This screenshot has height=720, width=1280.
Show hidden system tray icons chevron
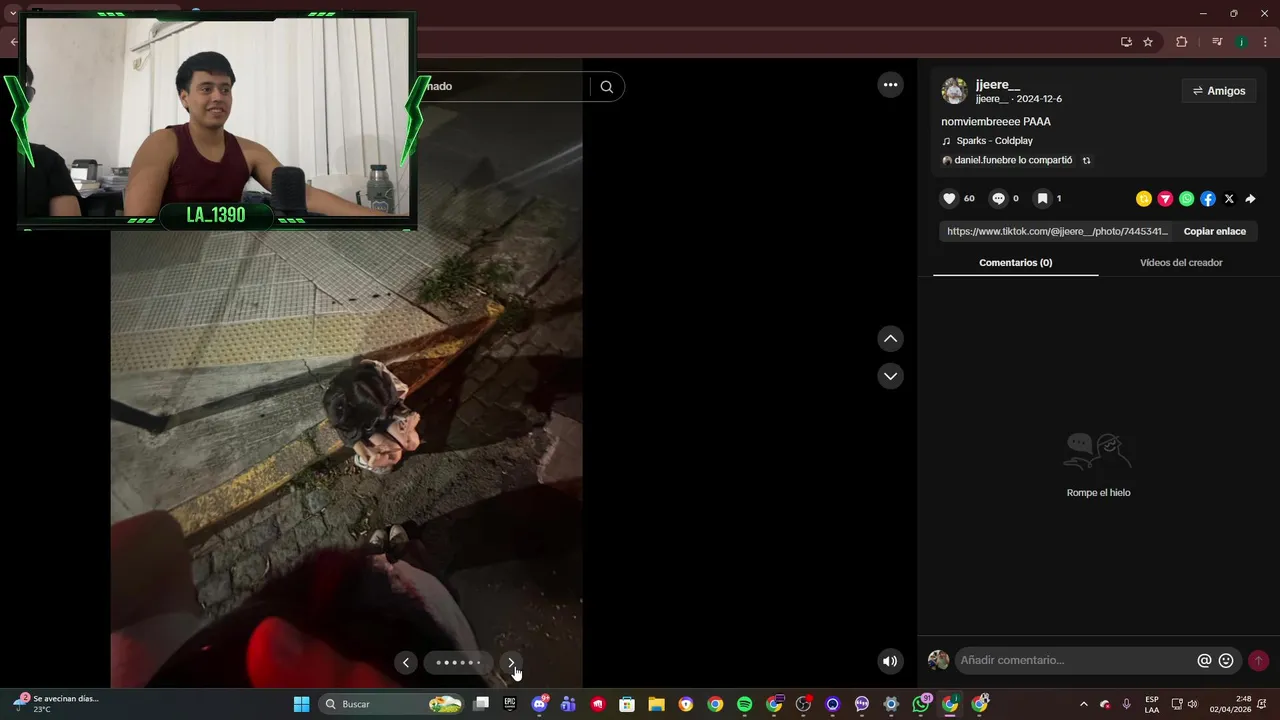click(1083, 704)
